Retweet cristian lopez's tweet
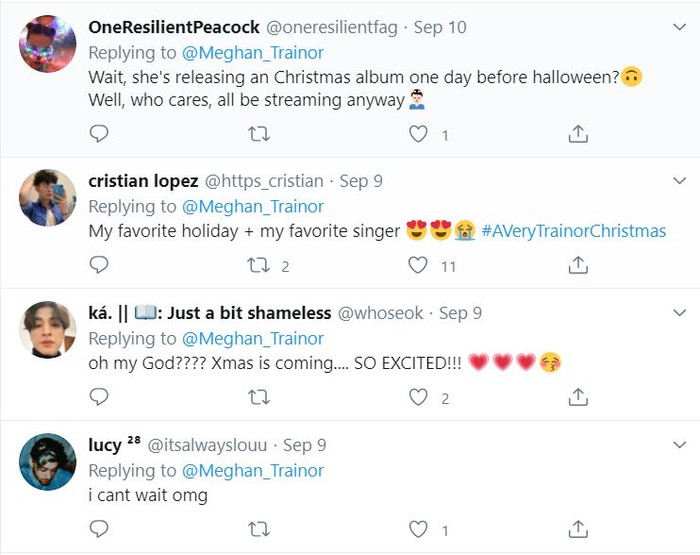 258,265
